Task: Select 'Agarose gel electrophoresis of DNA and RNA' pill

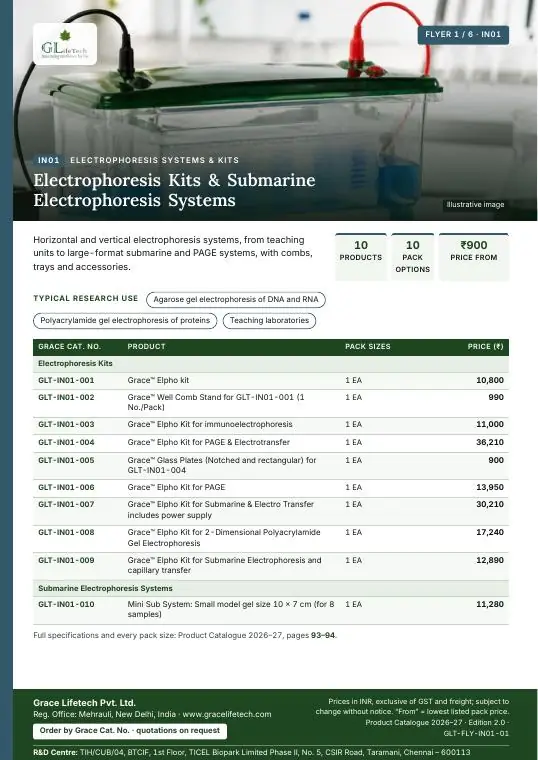Action: 236,300
